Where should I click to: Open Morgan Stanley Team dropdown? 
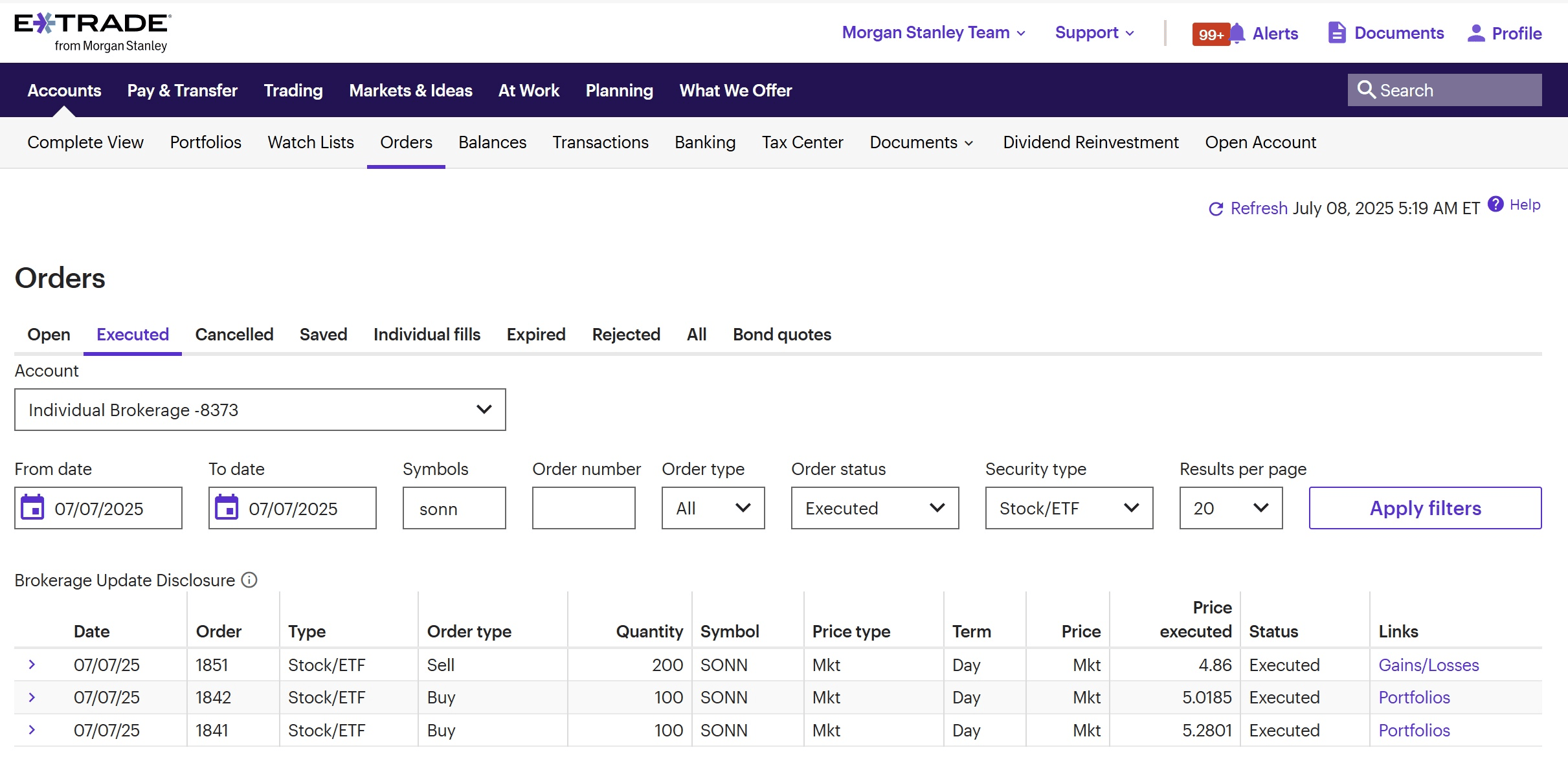[x=934, y=32]
